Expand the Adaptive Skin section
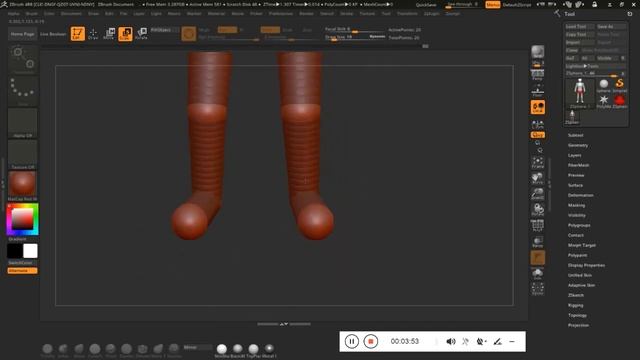The image size is (640, 360). click(x=581, y=285)
